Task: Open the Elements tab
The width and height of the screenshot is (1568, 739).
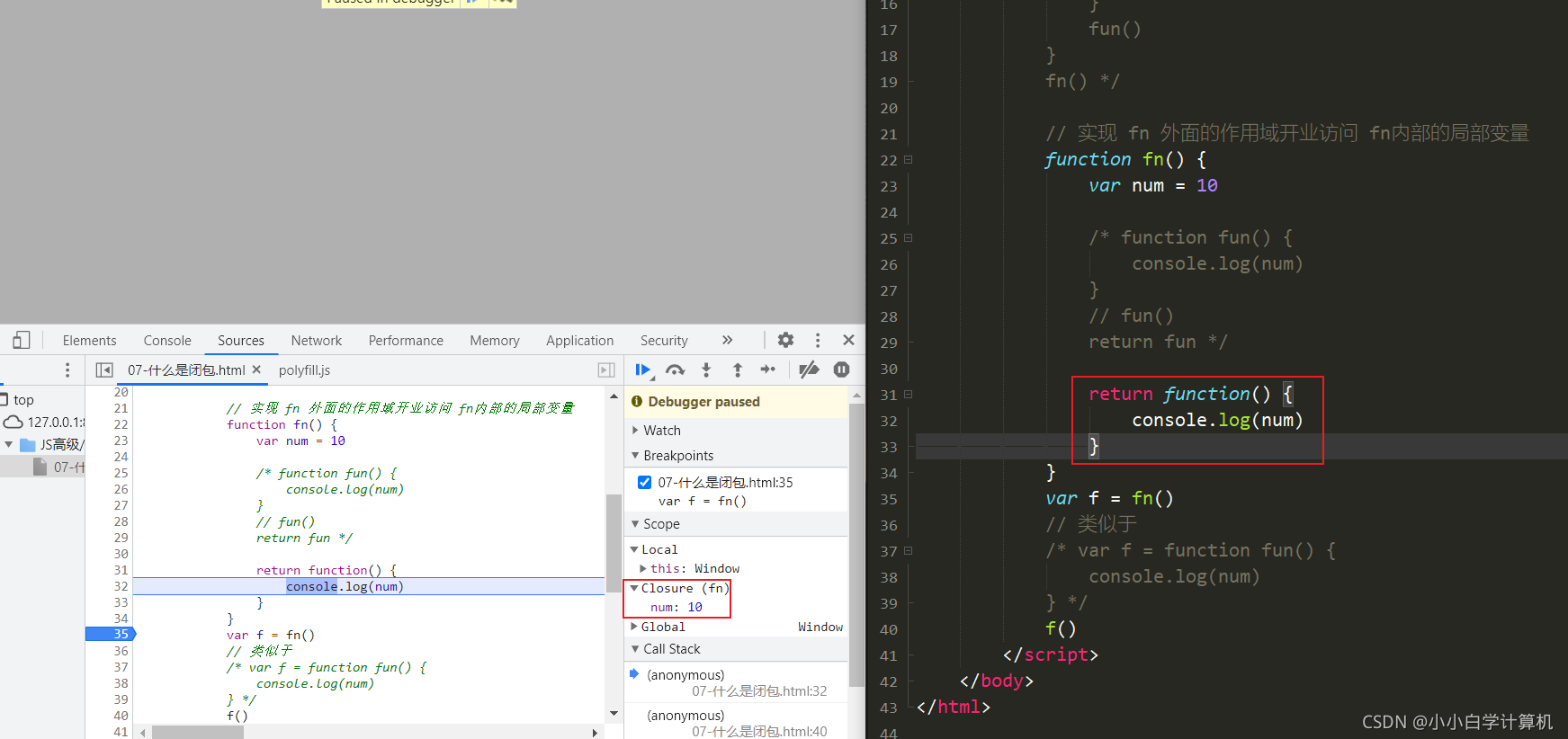Action: 89,341
